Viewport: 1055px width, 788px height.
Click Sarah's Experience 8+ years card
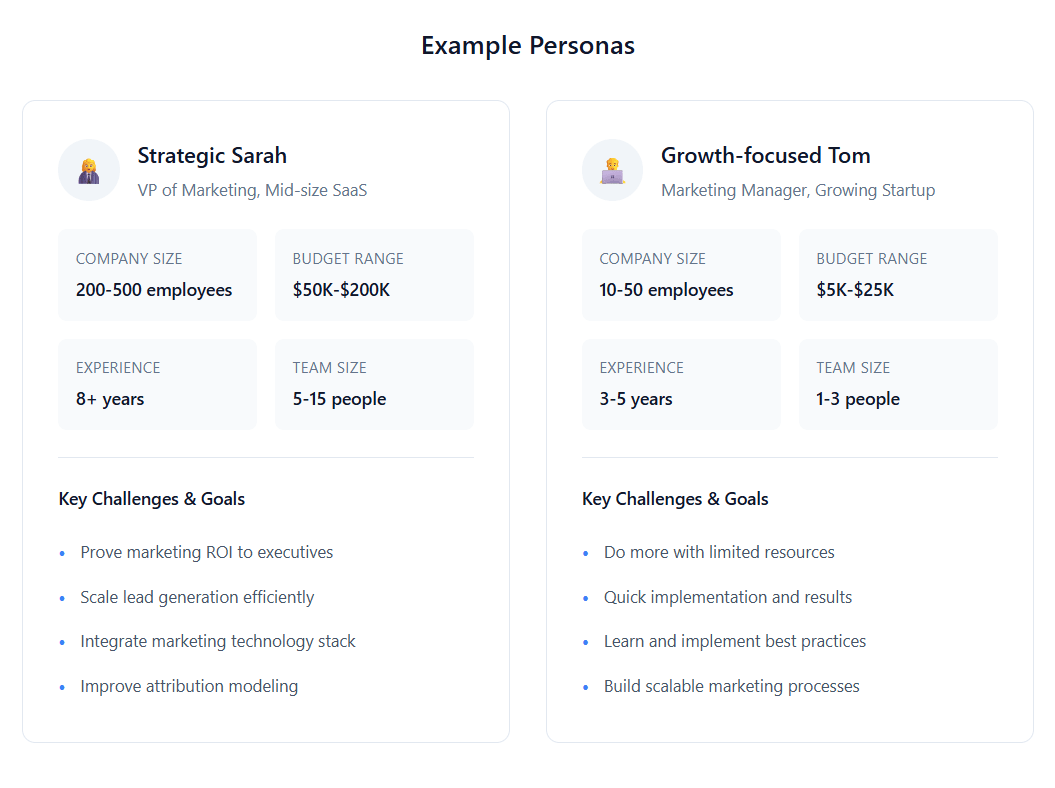point(157,384)
